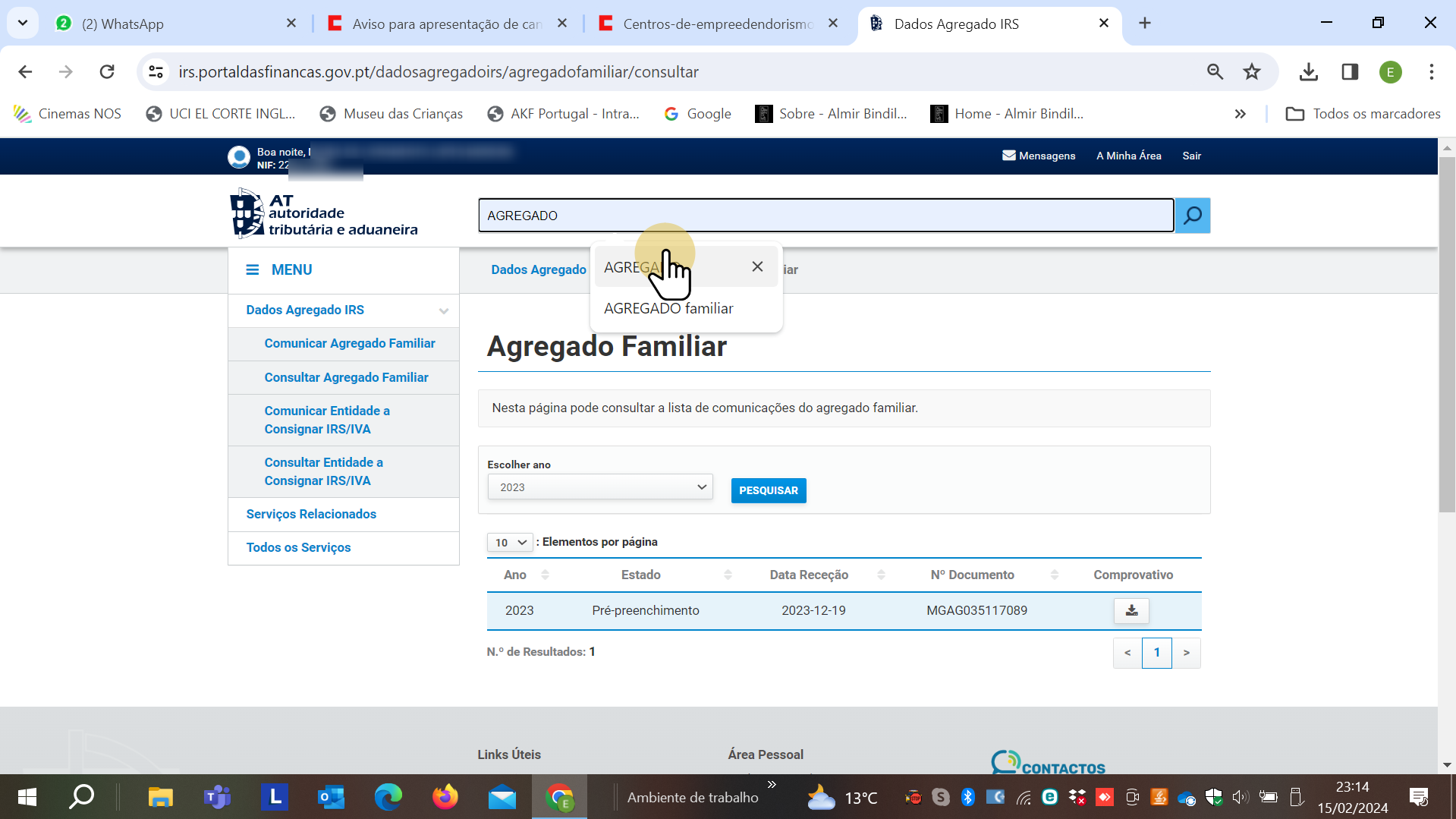Collapse the Dados Agregado IRS section

(x=443, y=310)
